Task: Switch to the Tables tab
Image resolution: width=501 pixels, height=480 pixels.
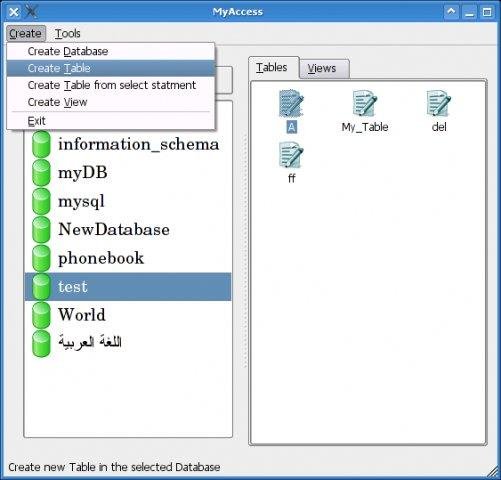Action: click(274, 68)
